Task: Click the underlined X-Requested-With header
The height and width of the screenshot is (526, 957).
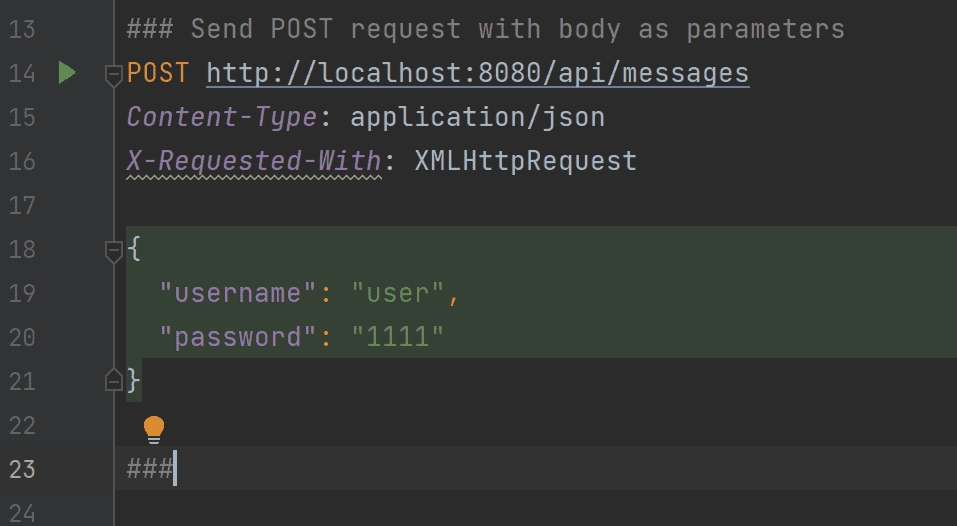Action: [x=254, y=162]
